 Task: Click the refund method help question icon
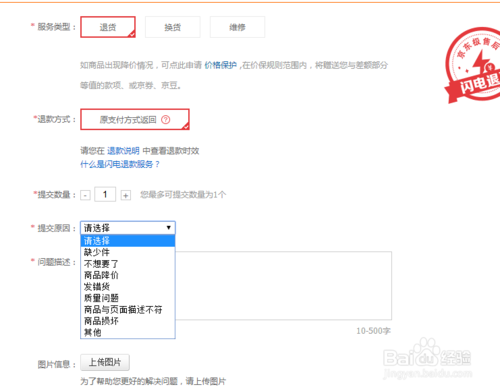tap(166, 120)
